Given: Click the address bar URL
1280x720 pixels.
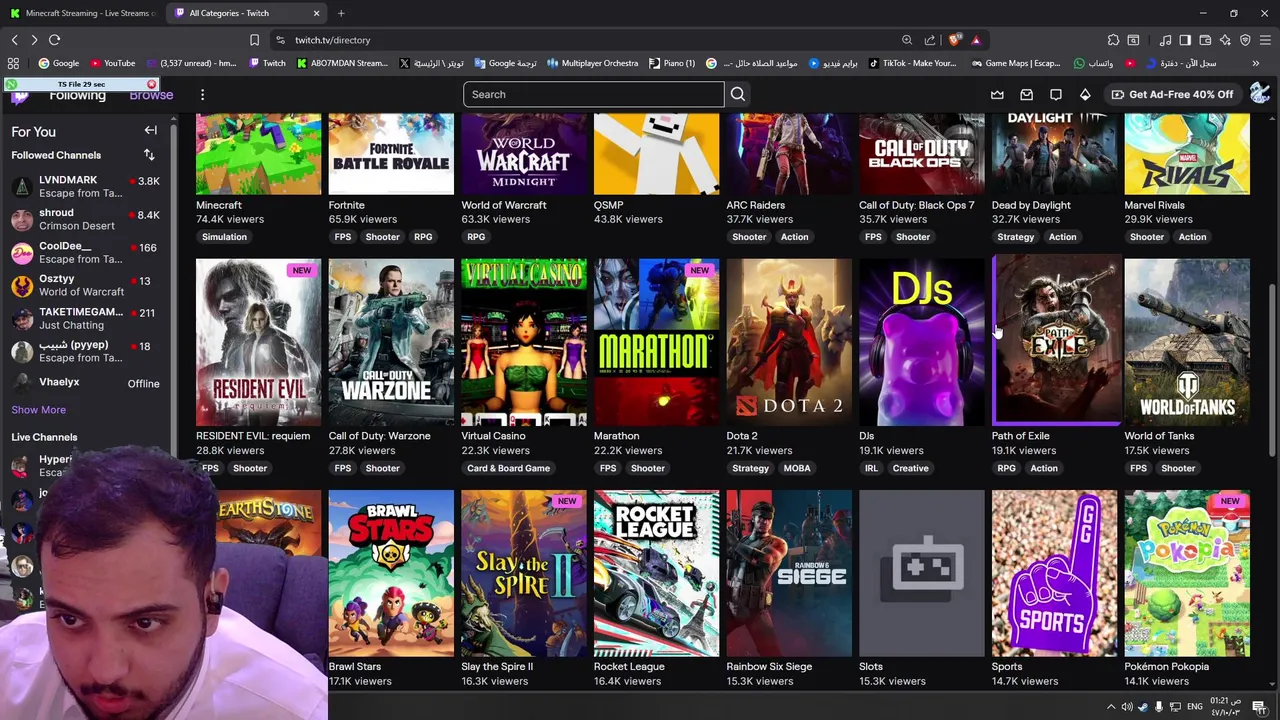Looking at the screenshot, I should (332, 40).
